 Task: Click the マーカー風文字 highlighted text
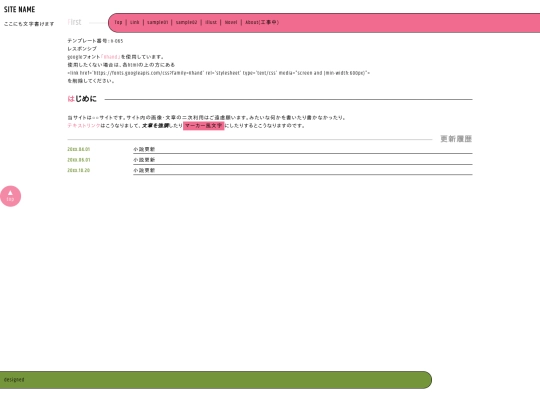pyautogui.click(x=204, y=126)
